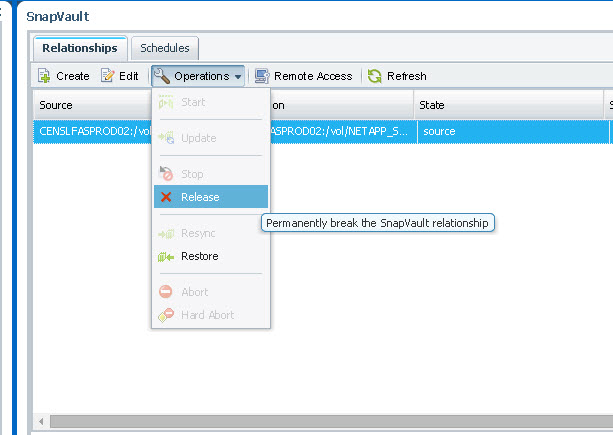Click the Create relationship icon
The width and height of the screenshot is (613, 435).
44,76
